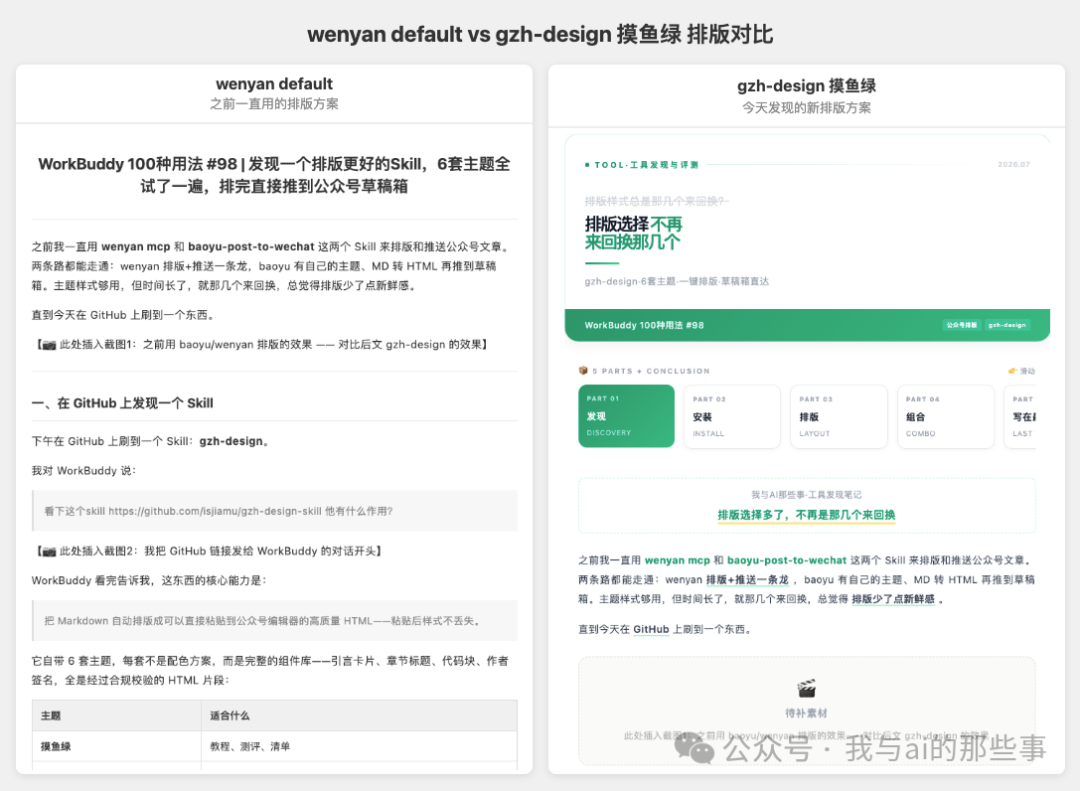Image resolution: width=1080 pixels, height=791 pixels.
Task: Click the 公众号排版 tag in green bar
Action: (x=961, y=325)
